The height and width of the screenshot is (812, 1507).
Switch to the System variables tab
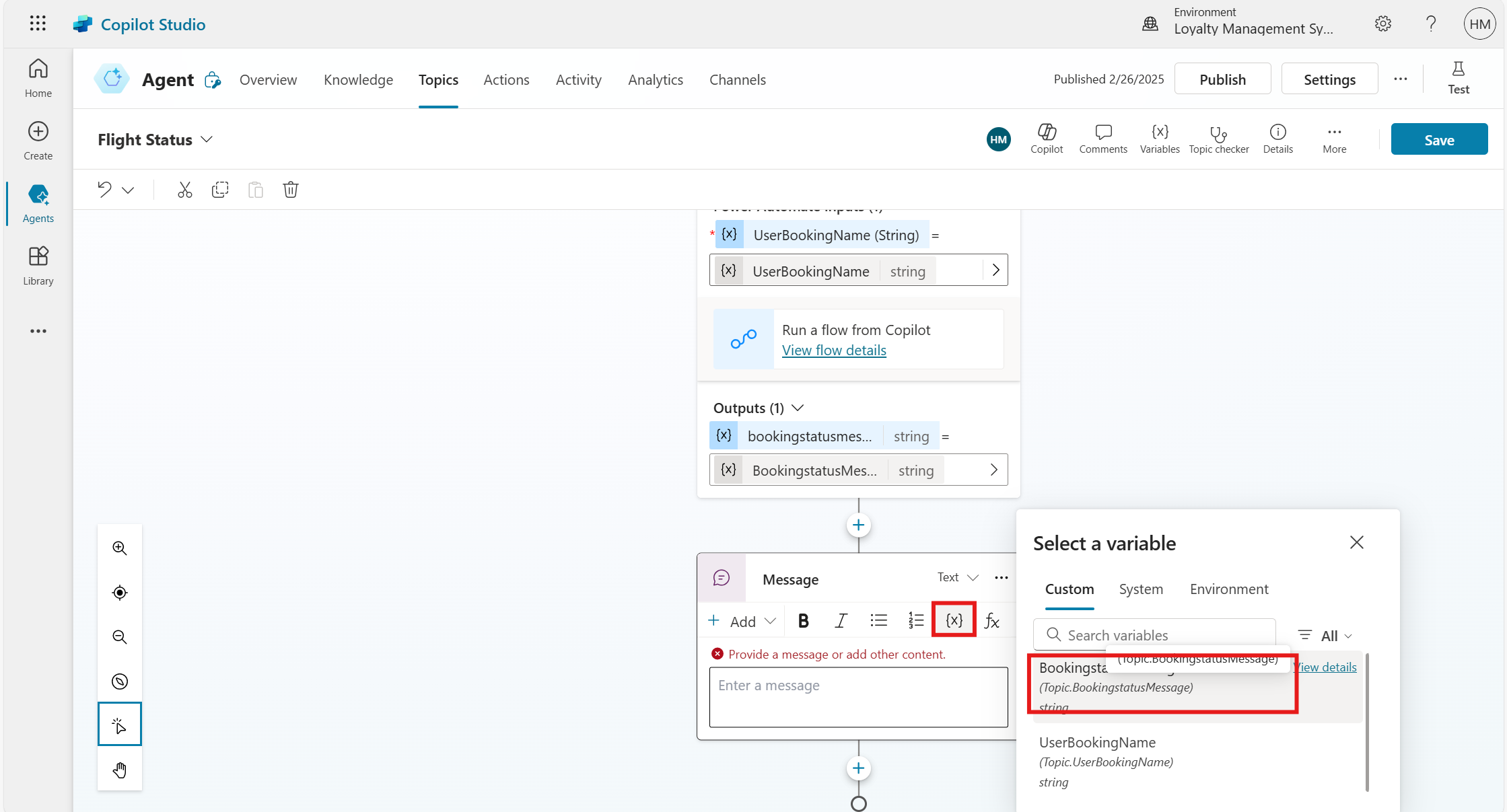(x=1141, y=589)
